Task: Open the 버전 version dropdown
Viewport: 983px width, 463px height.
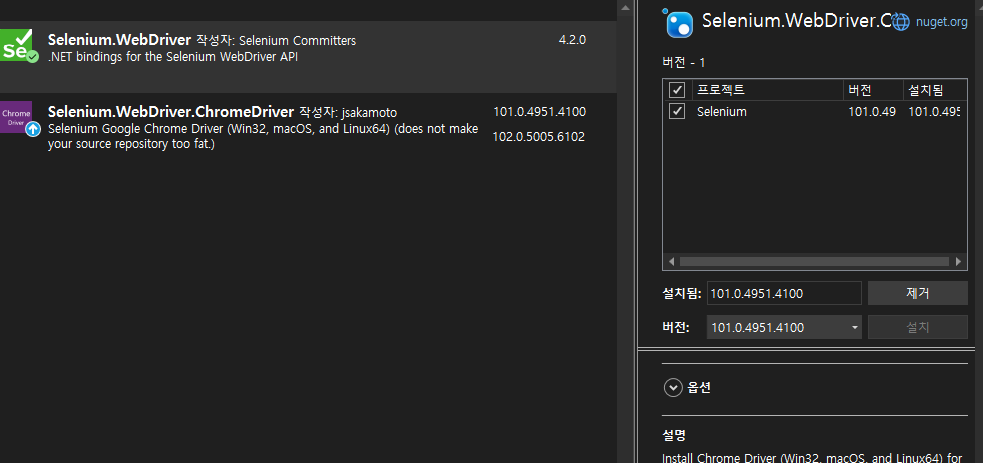Action: [x=784, y=327]
